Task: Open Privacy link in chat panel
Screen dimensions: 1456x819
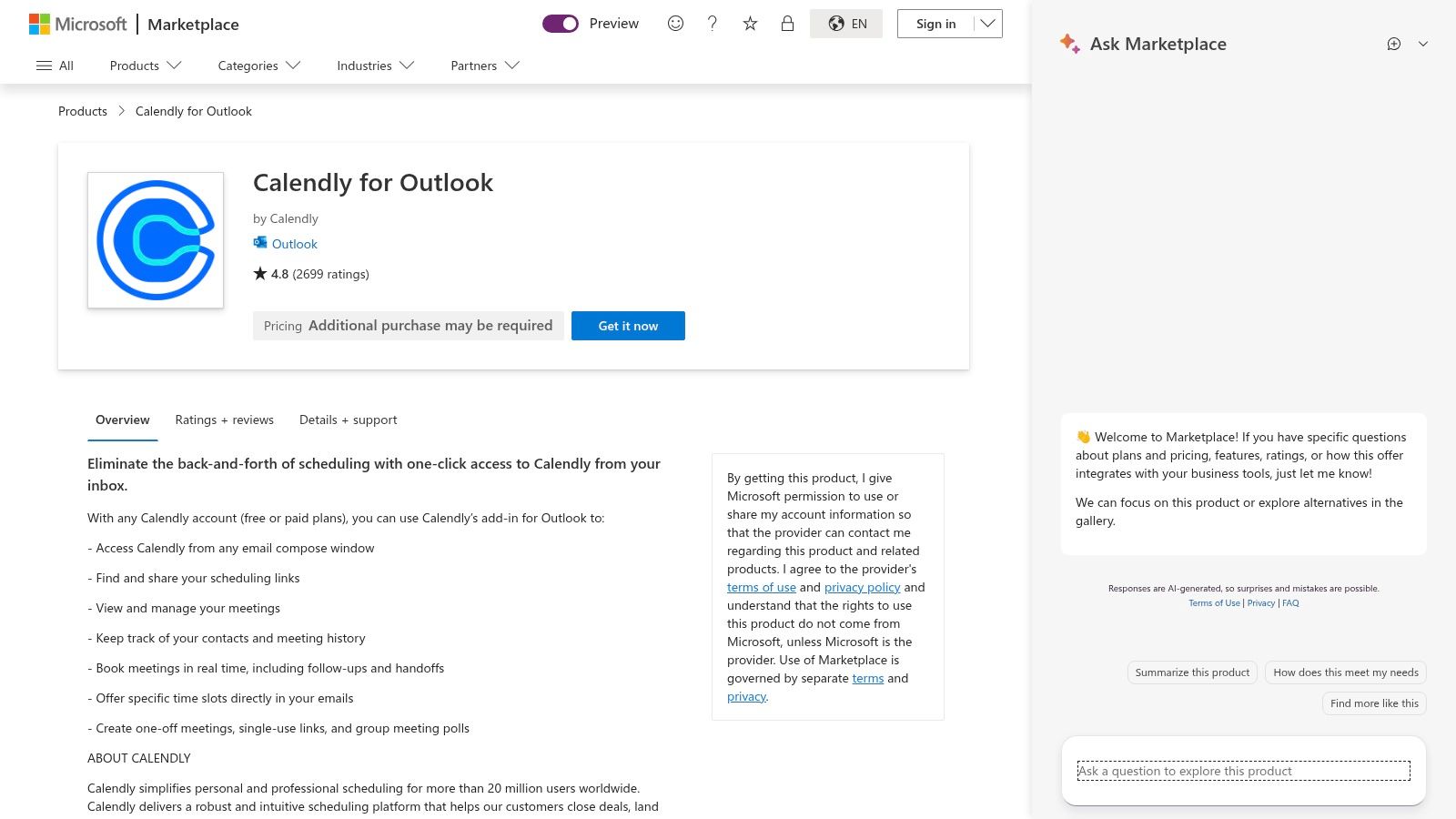Action: tap(1261, 603)
